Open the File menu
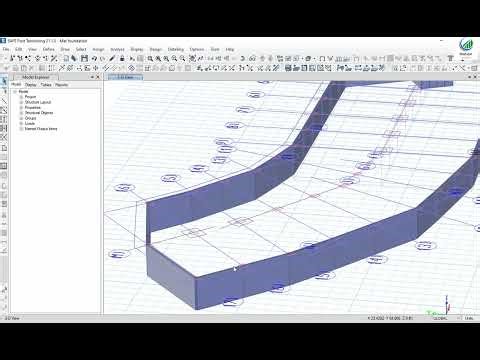The height and width of the screenshot is (360, 480). [x=6, y=49]
